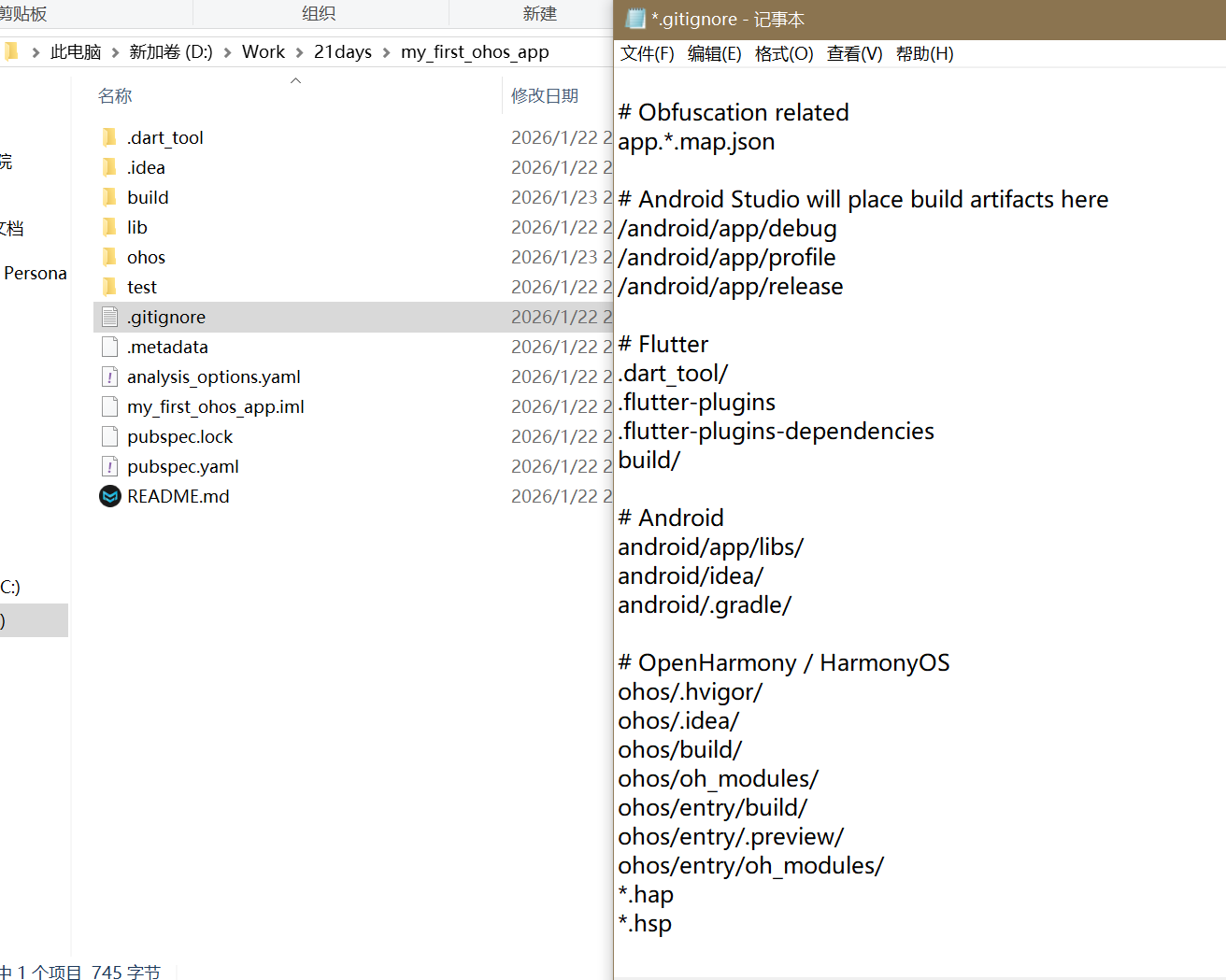Expand the chevron after 此电脑 in address bar
Image resolution: width=1226 pixels, height=980 pixels.
[x=115, y=52]
